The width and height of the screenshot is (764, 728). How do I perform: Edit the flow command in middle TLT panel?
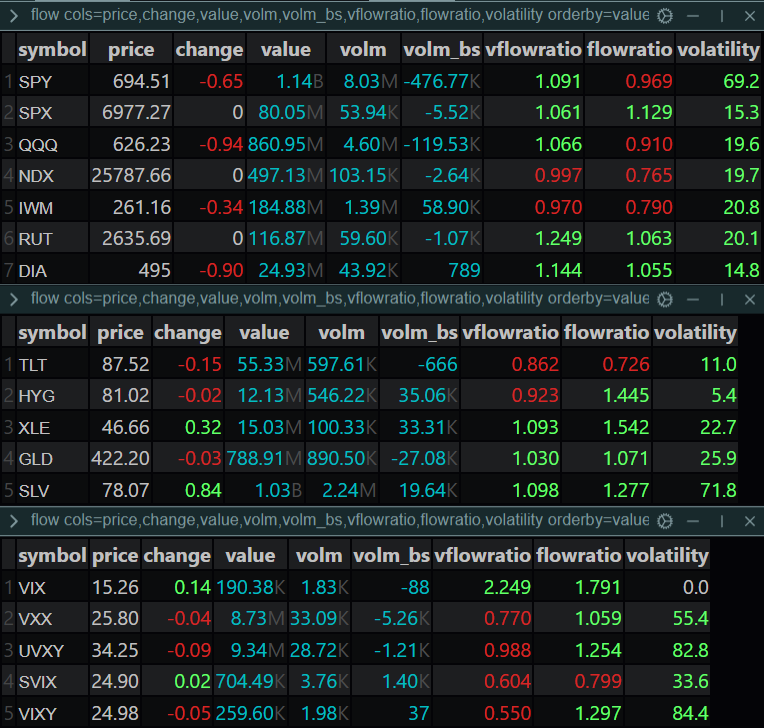[x=340, y=298]
